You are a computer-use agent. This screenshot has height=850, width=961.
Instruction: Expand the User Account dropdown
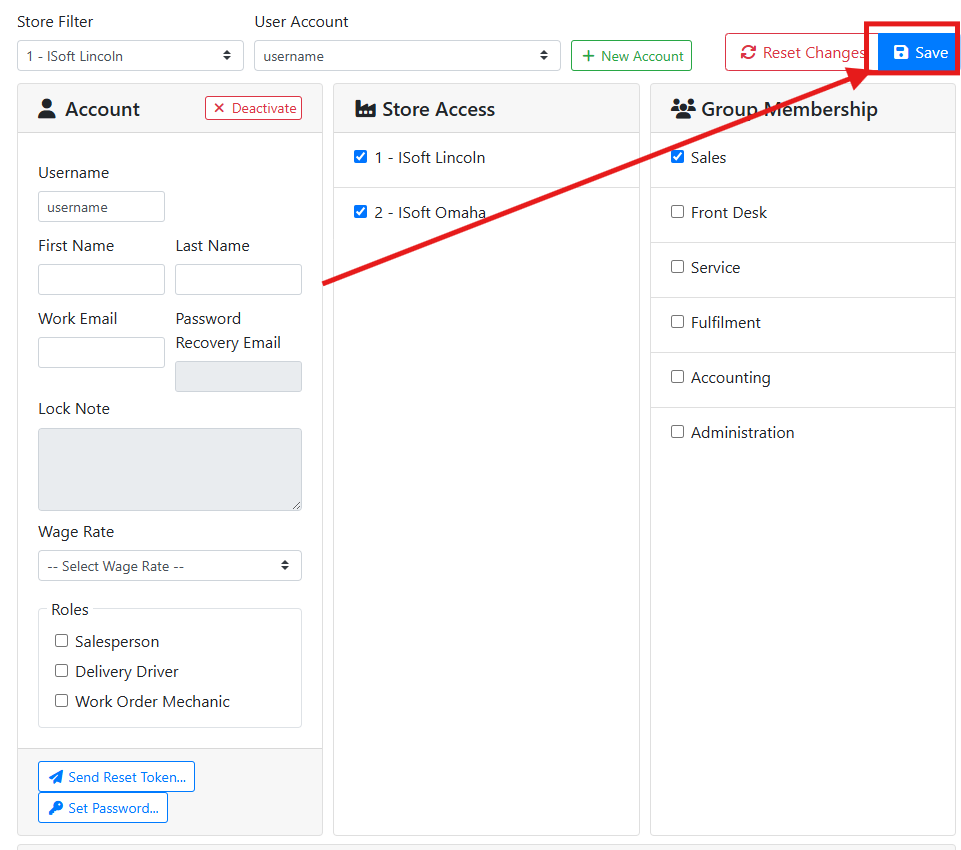click(x=407, y=56)
